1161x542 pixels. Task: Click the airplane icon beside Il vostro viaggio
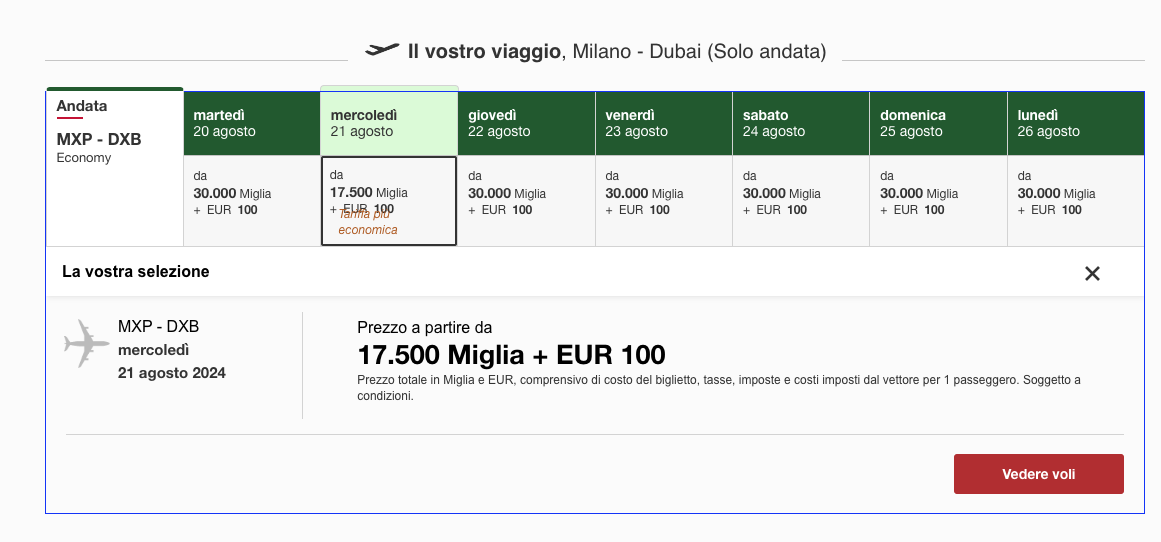tap(382, 50)
